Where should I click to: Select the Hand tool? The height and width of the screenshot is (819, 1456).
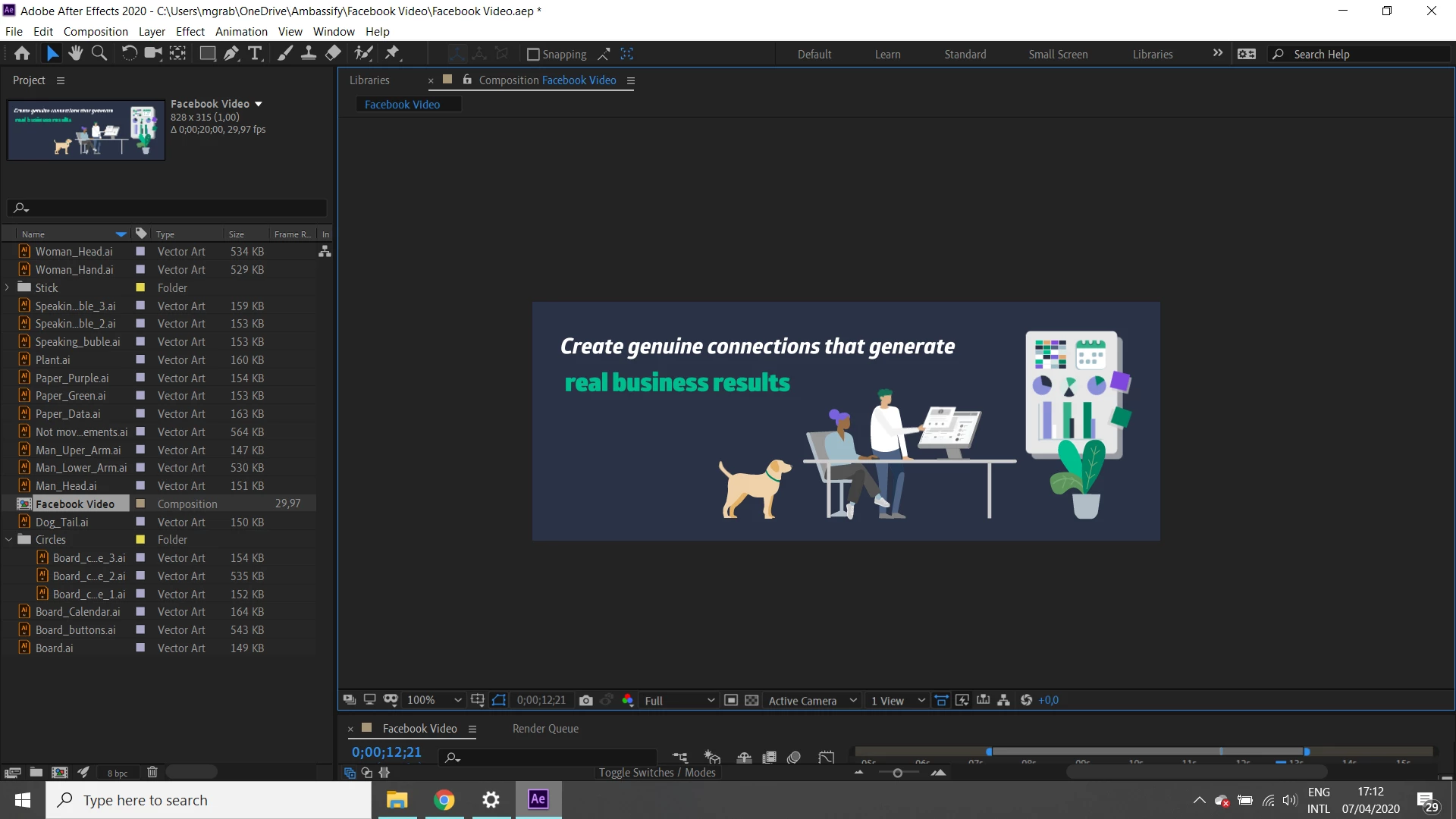pos(75,53)
